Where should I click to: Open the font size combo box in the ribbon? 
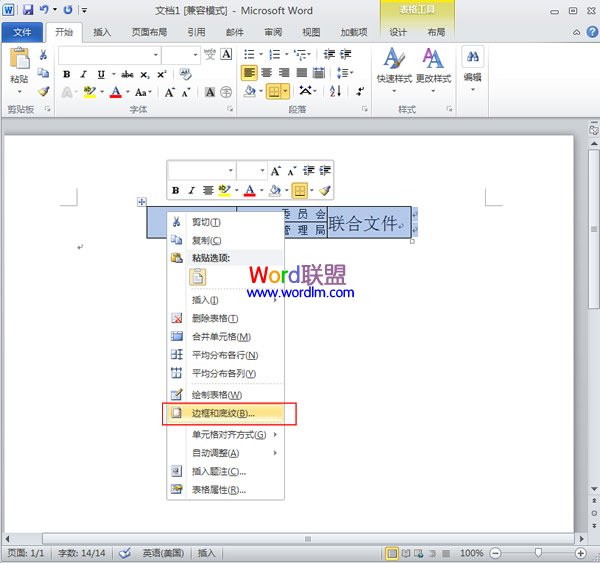click(181, 55)
